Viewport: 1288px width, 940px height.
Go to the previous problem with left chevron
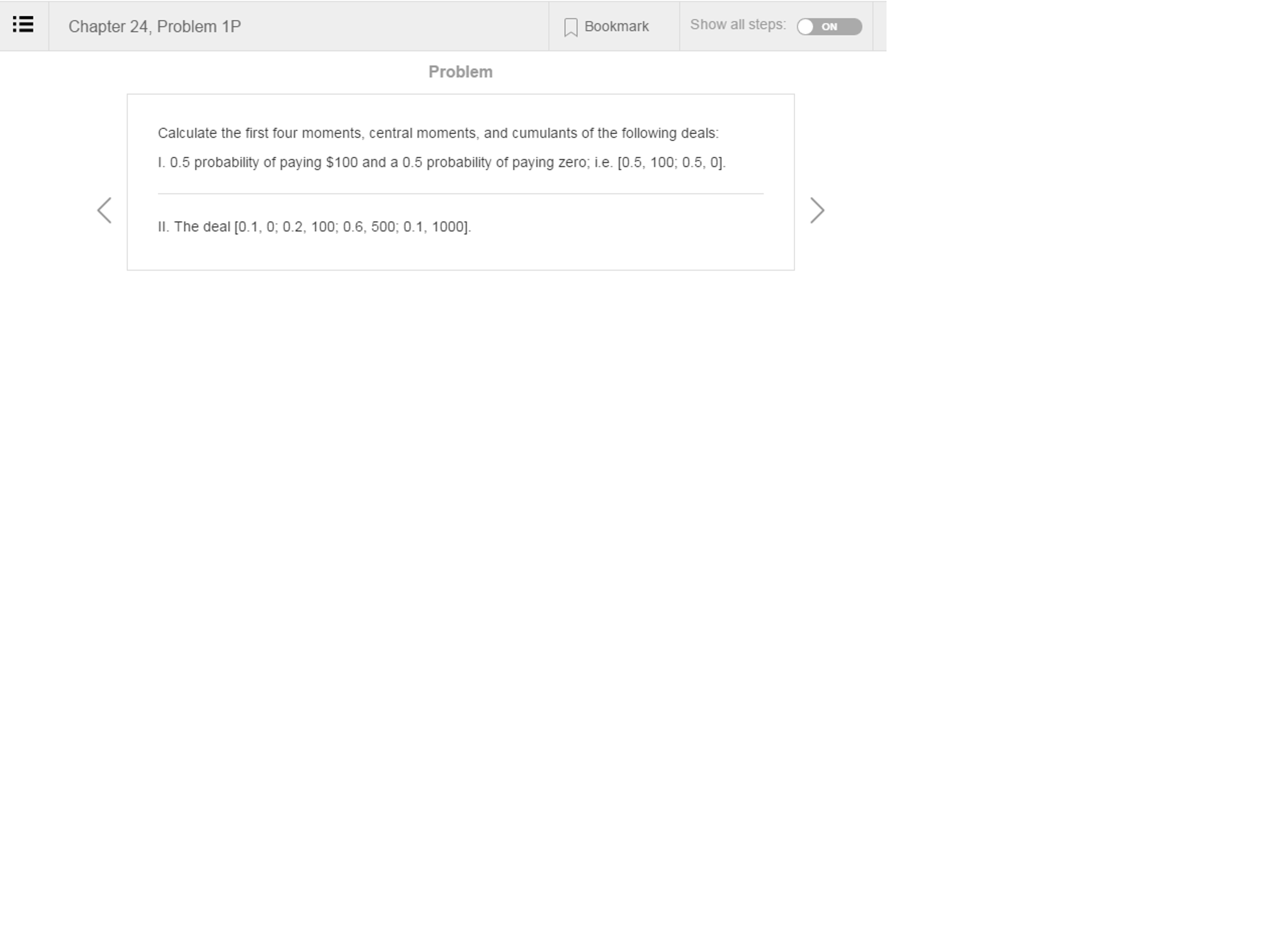(x=105, y=210)
